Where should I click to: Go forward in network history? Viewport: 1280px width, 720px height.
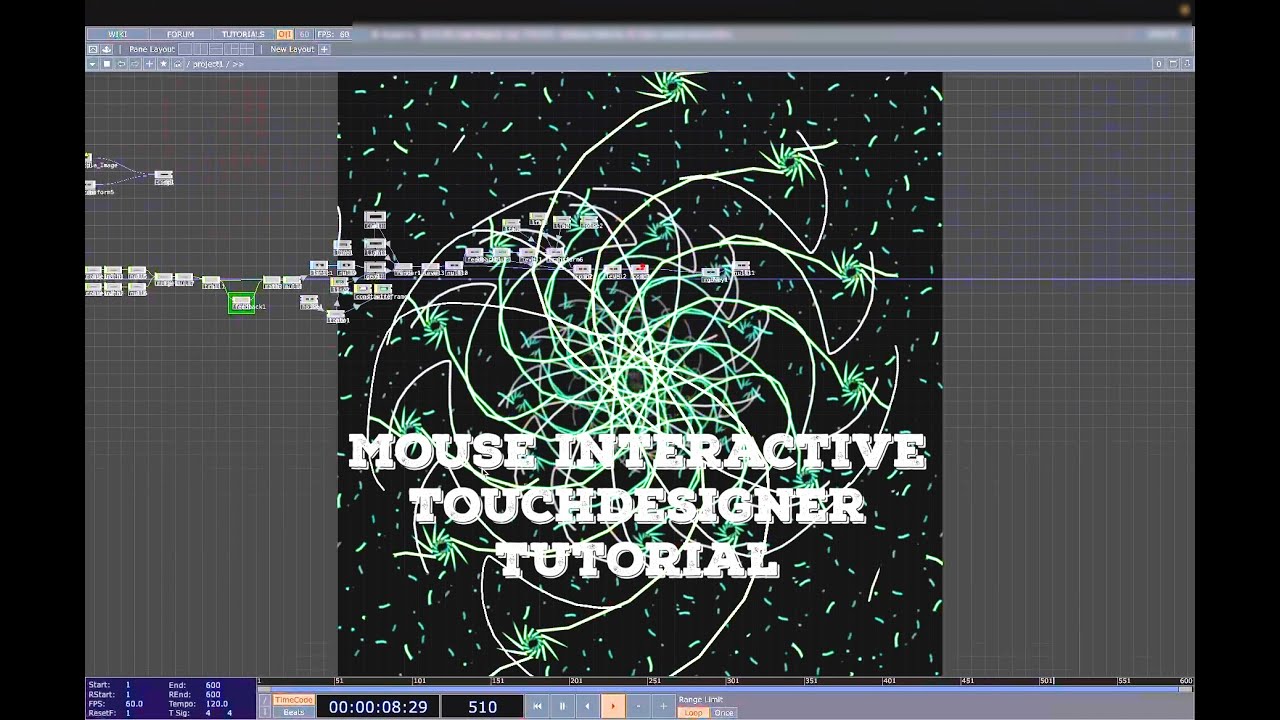(135, 64)
